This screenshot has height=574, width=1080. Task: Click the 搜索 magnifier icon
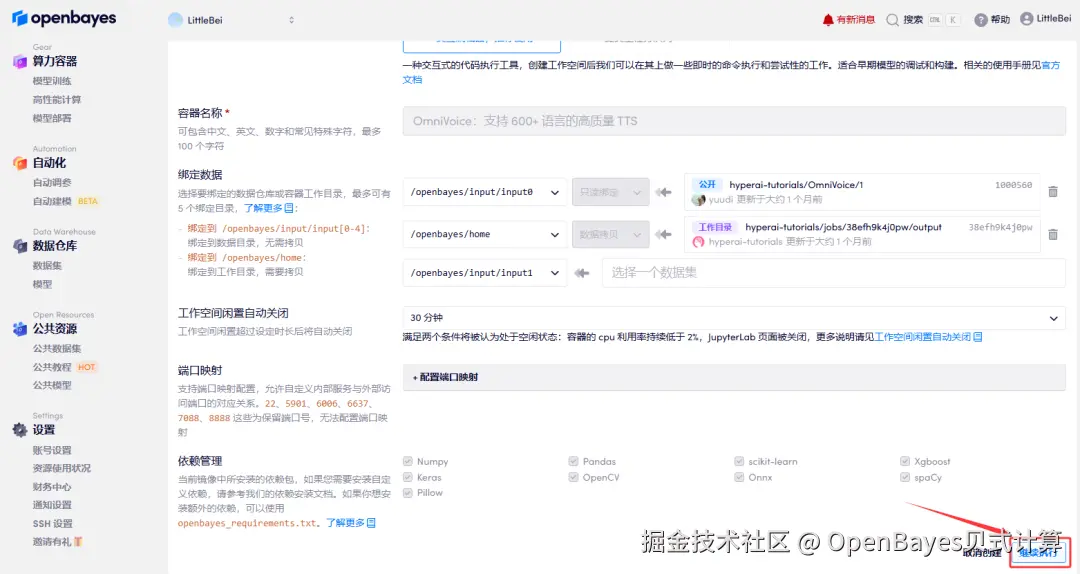[x=892, y=20]
